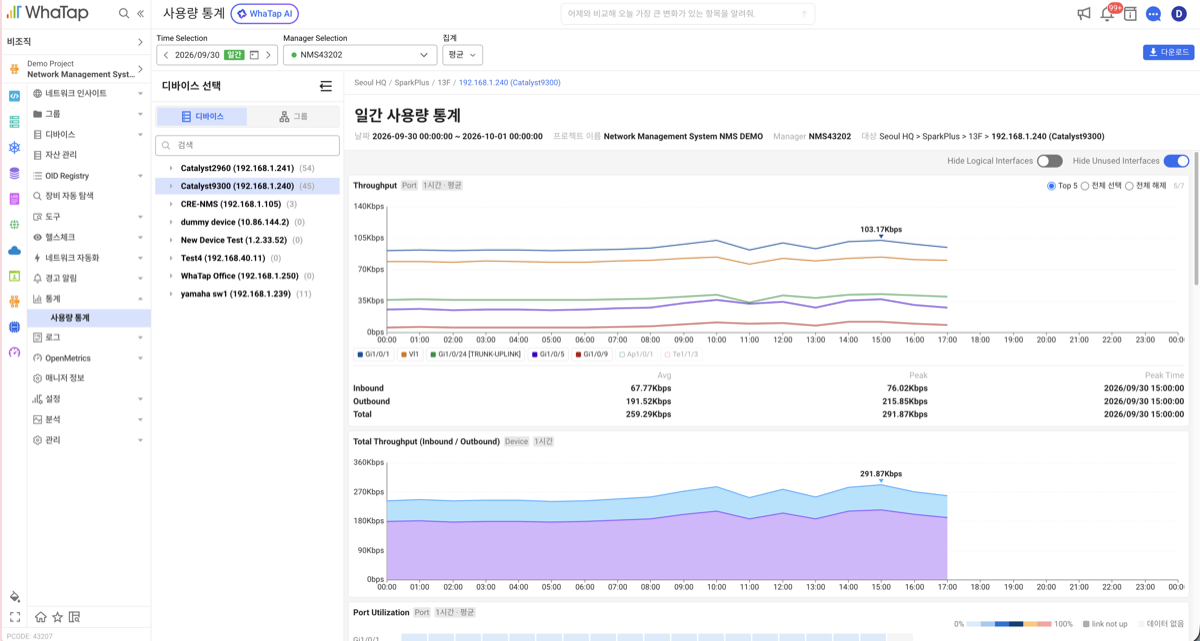
Task: Toggle Hide Logical Interfaces switch
Action: point(1049,161)
